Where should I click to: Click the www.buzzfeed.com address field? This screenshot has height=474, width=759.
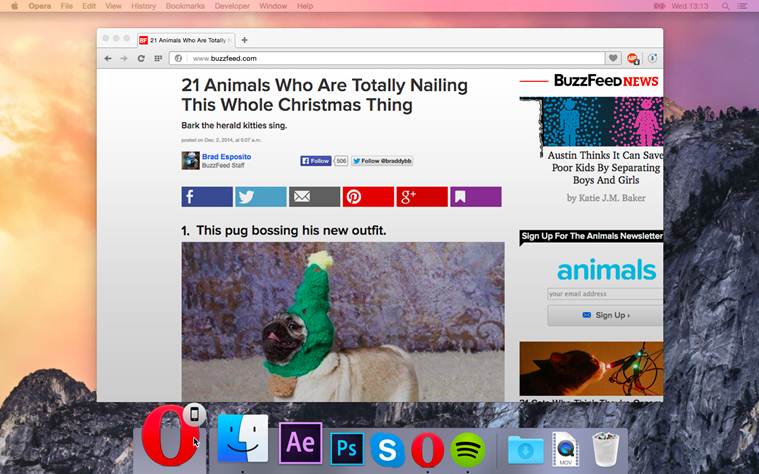click(x=387, y=59)
